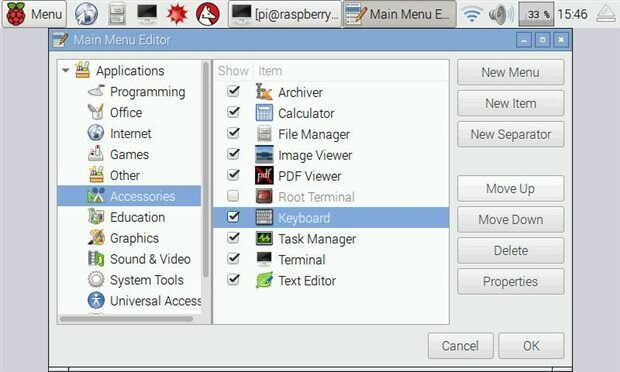Uncheck the File Manager show checkbox

(233, 133)
